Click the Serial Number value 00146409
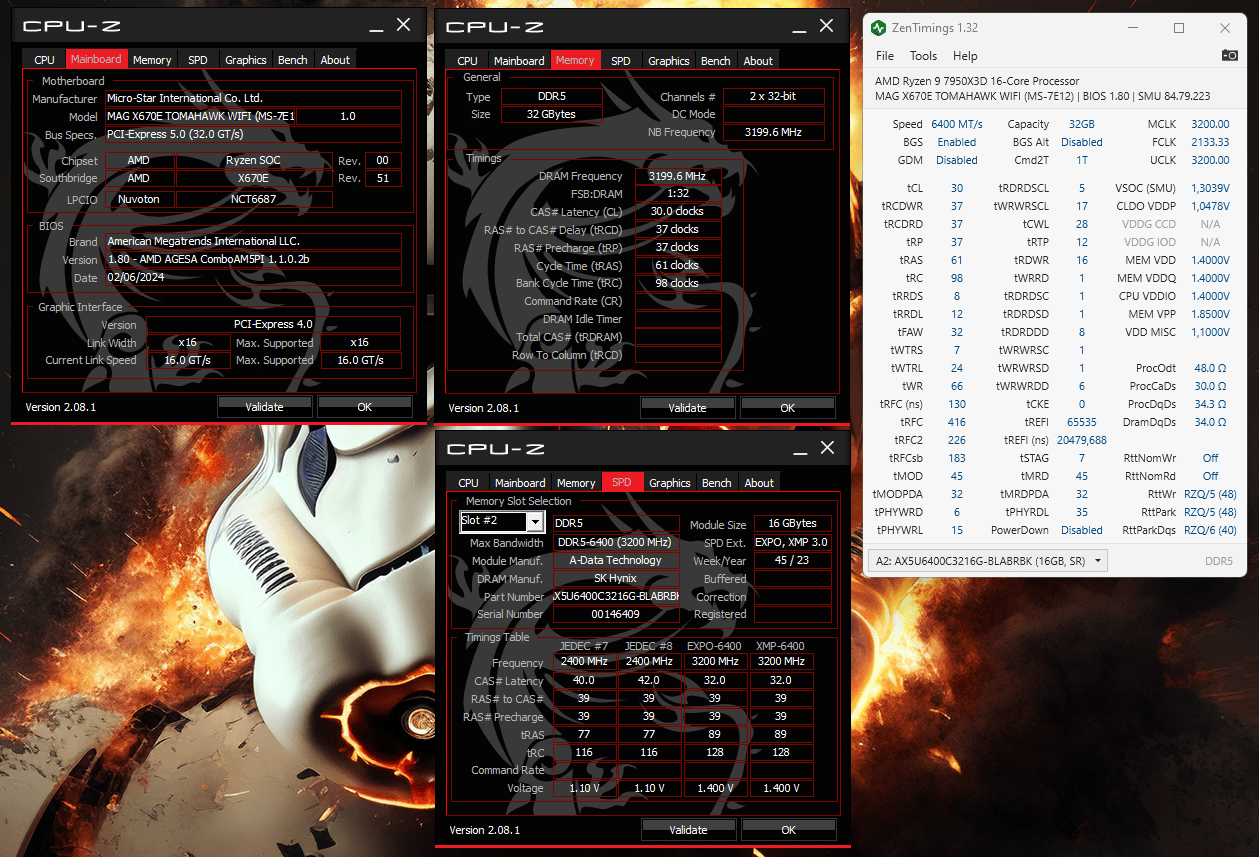Viewport: 1259px width, 857px height. 616,614
